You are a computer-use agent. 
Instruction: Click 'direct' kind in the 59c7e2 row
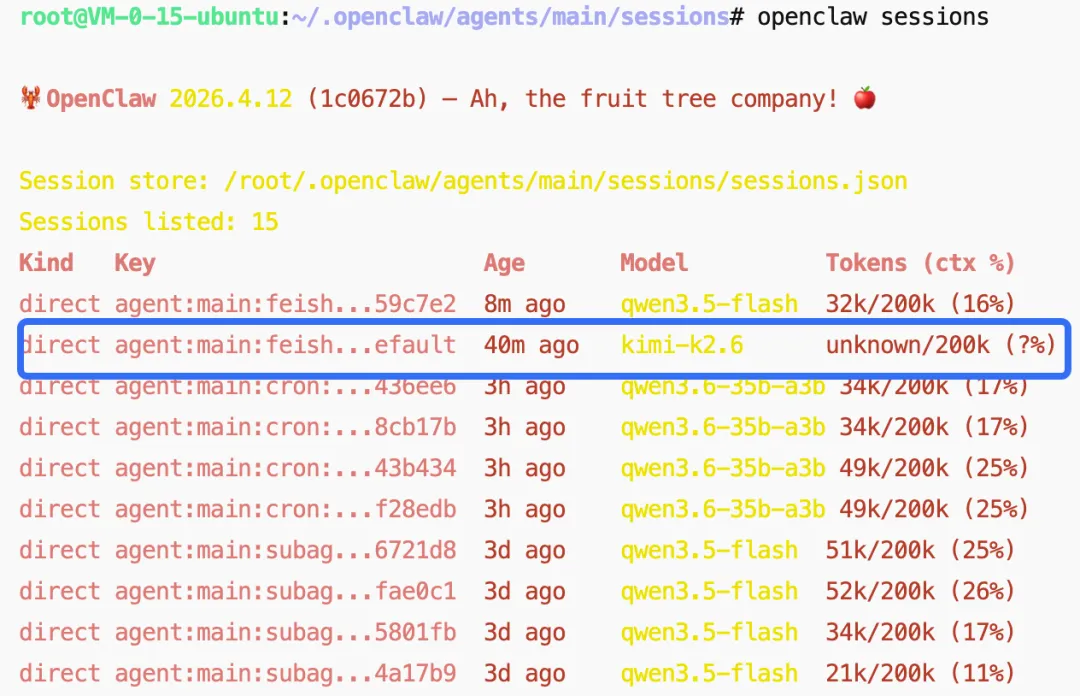click(60, 304)
